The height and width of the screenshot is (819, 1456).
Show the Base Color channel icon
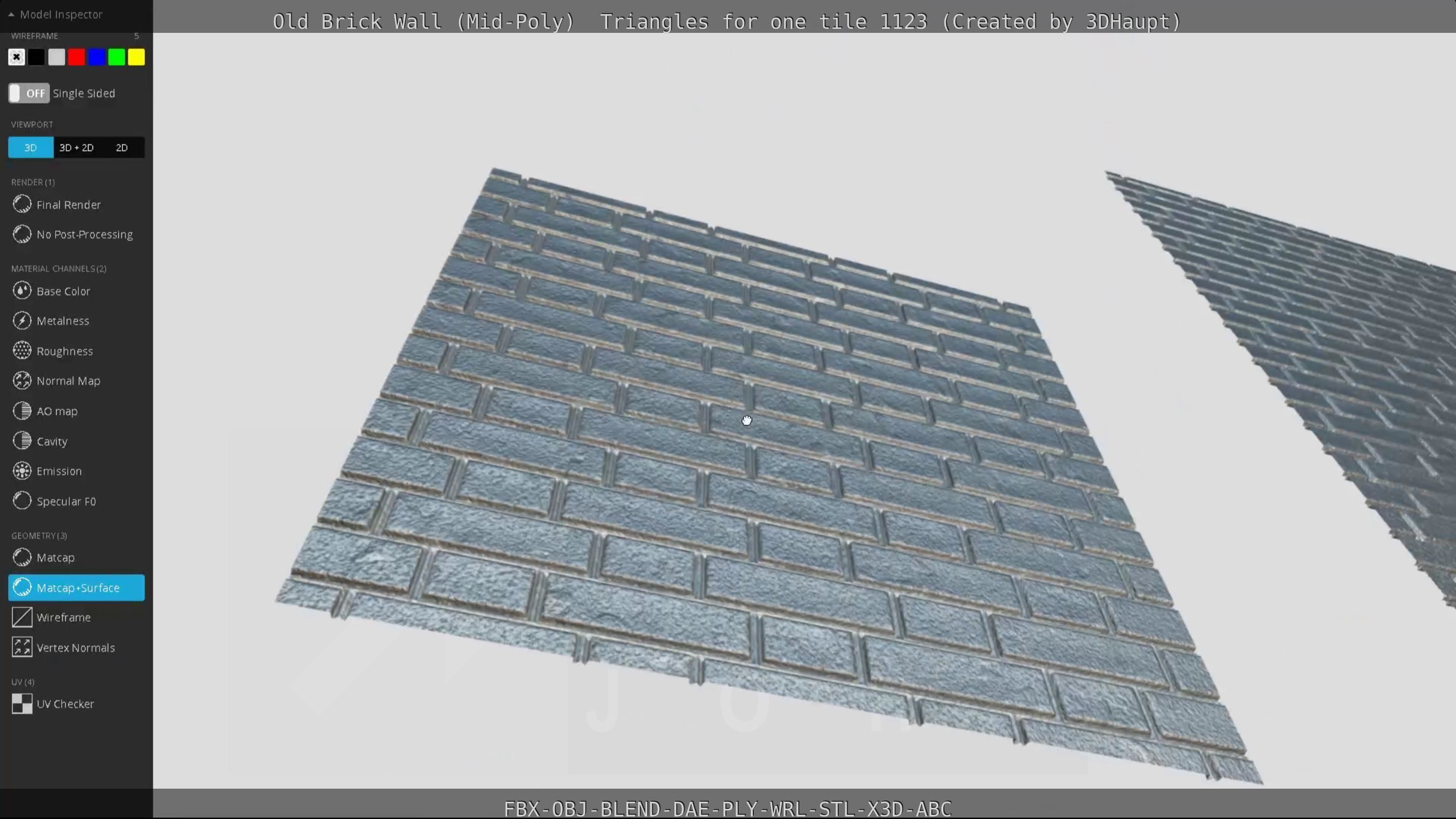22,291
